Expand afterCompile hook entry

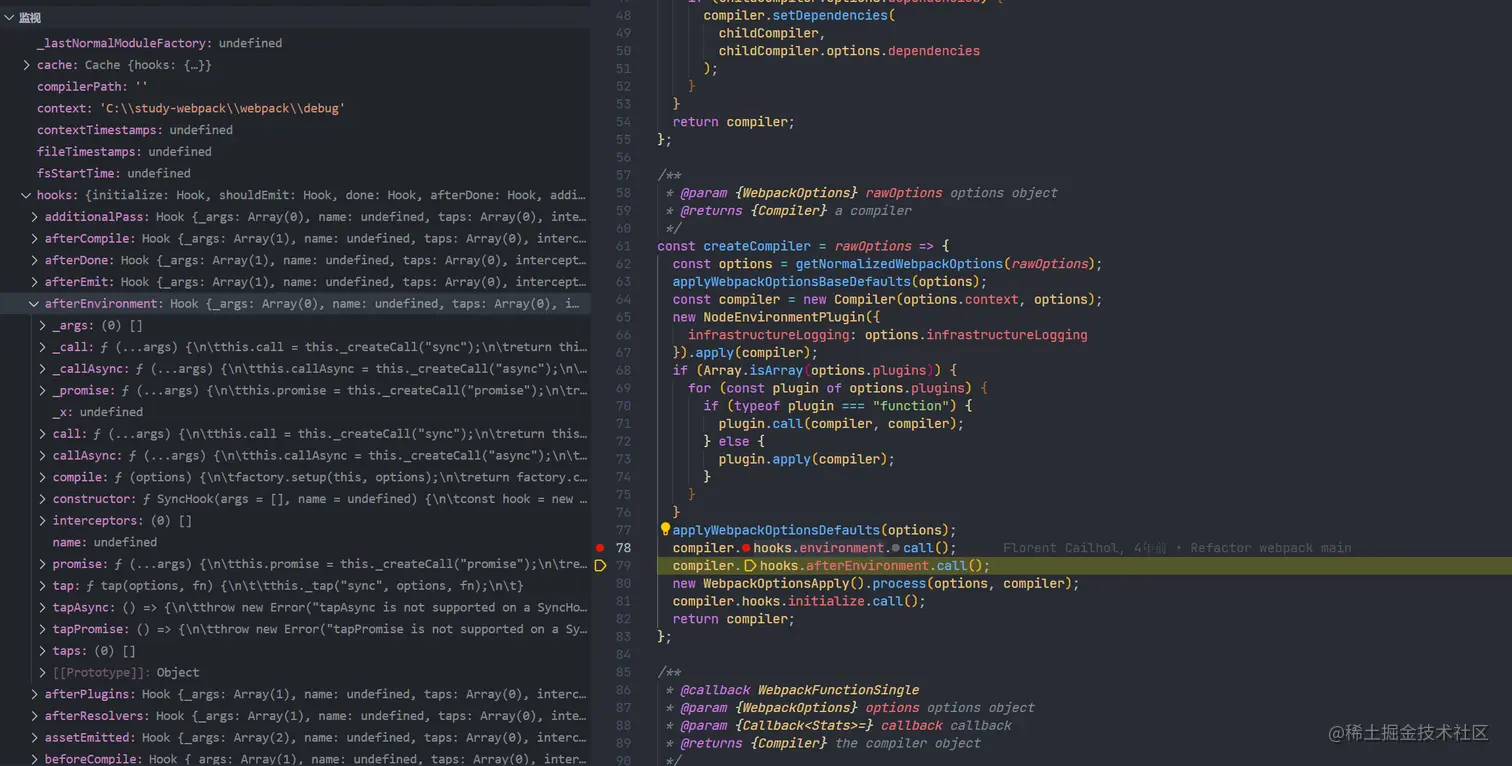35,239
